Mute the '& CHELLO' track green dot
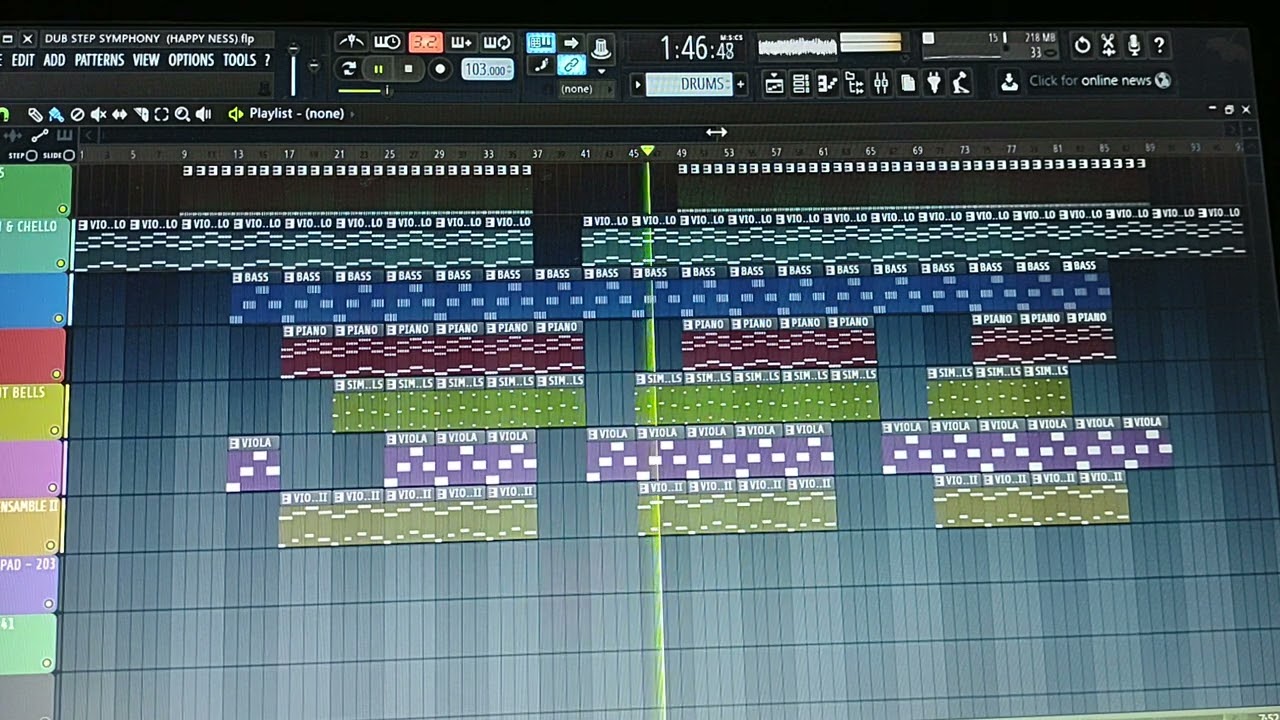The height and width of the screenshot is (720, 1280). click(61, 264)
